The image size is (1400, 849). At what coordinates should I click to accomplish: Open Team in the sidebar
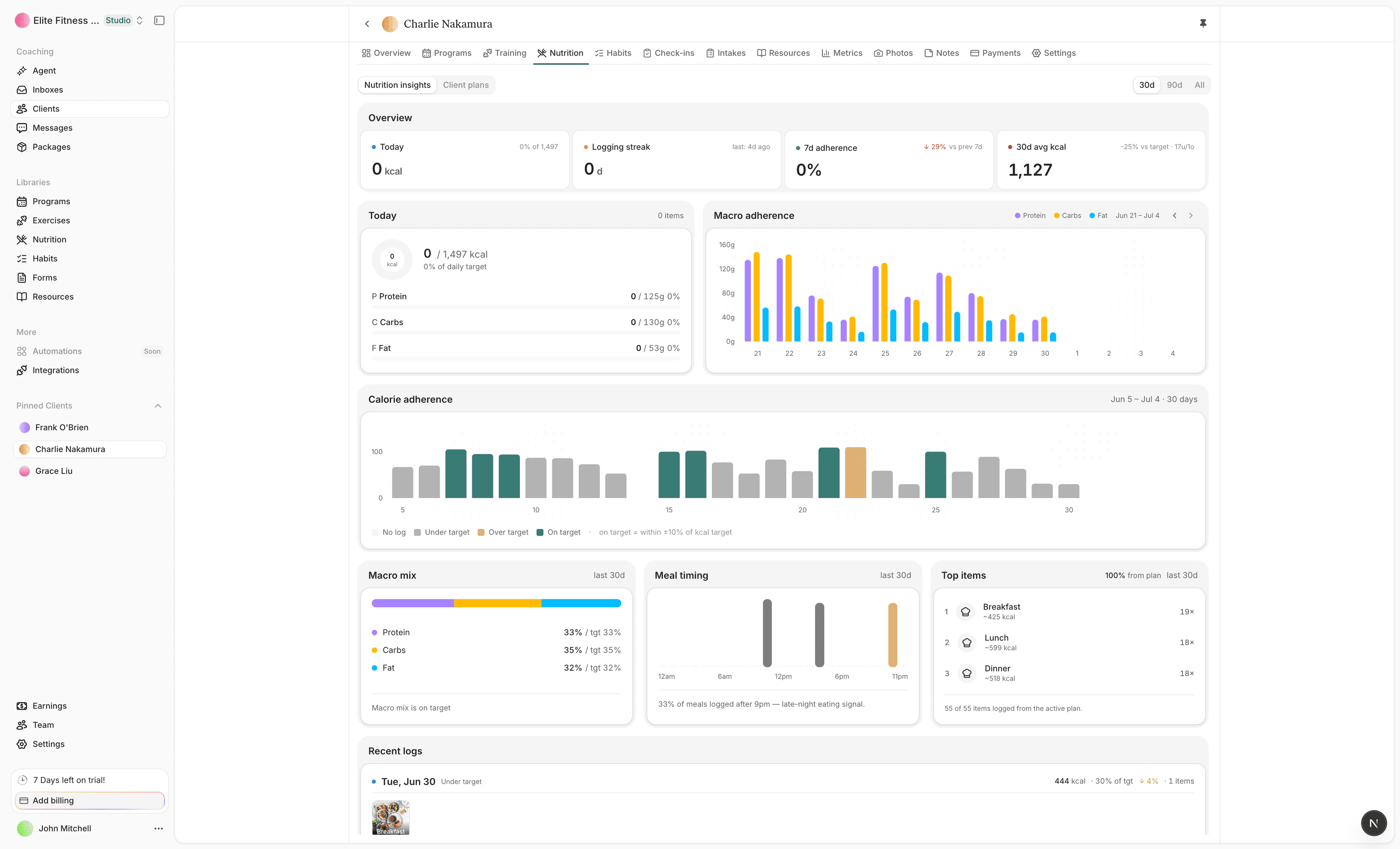coord(90,725)
